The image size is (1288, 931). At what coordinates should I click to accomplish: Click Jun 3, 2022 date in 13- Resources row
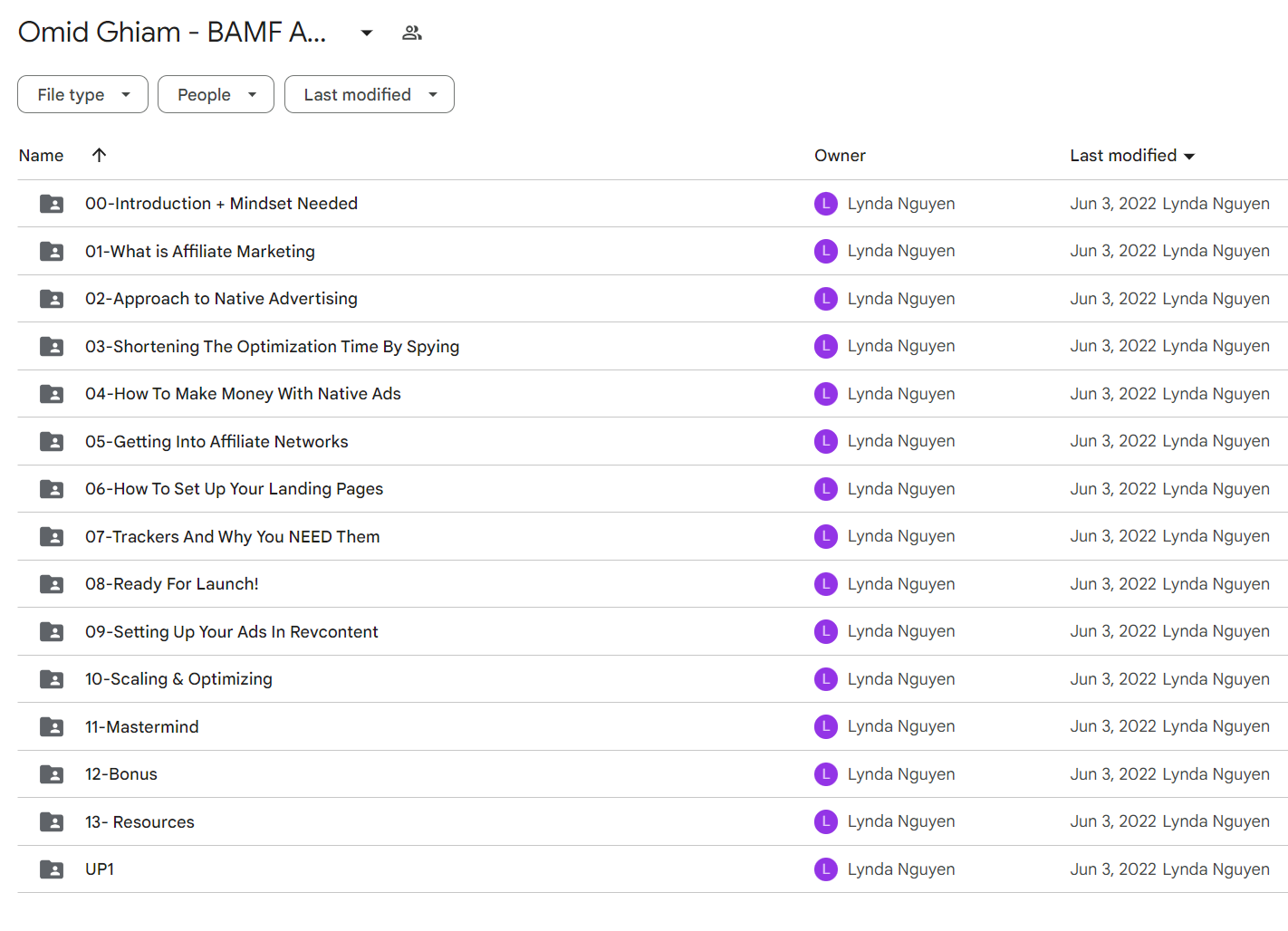tap(1113, 821)
